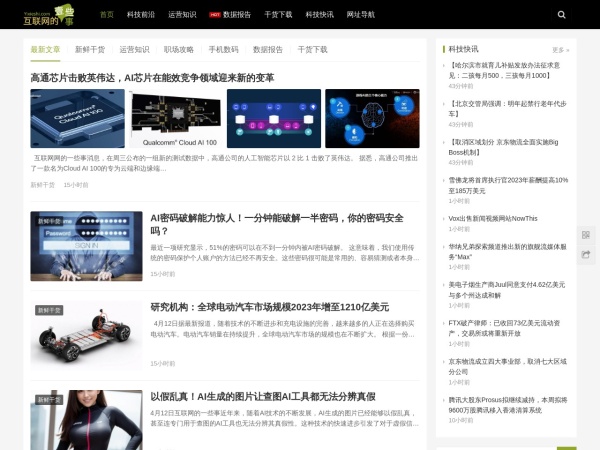The image size is (600, 450).
Task: Click the 科技快讯 sidebar heading
Action: 463,49
